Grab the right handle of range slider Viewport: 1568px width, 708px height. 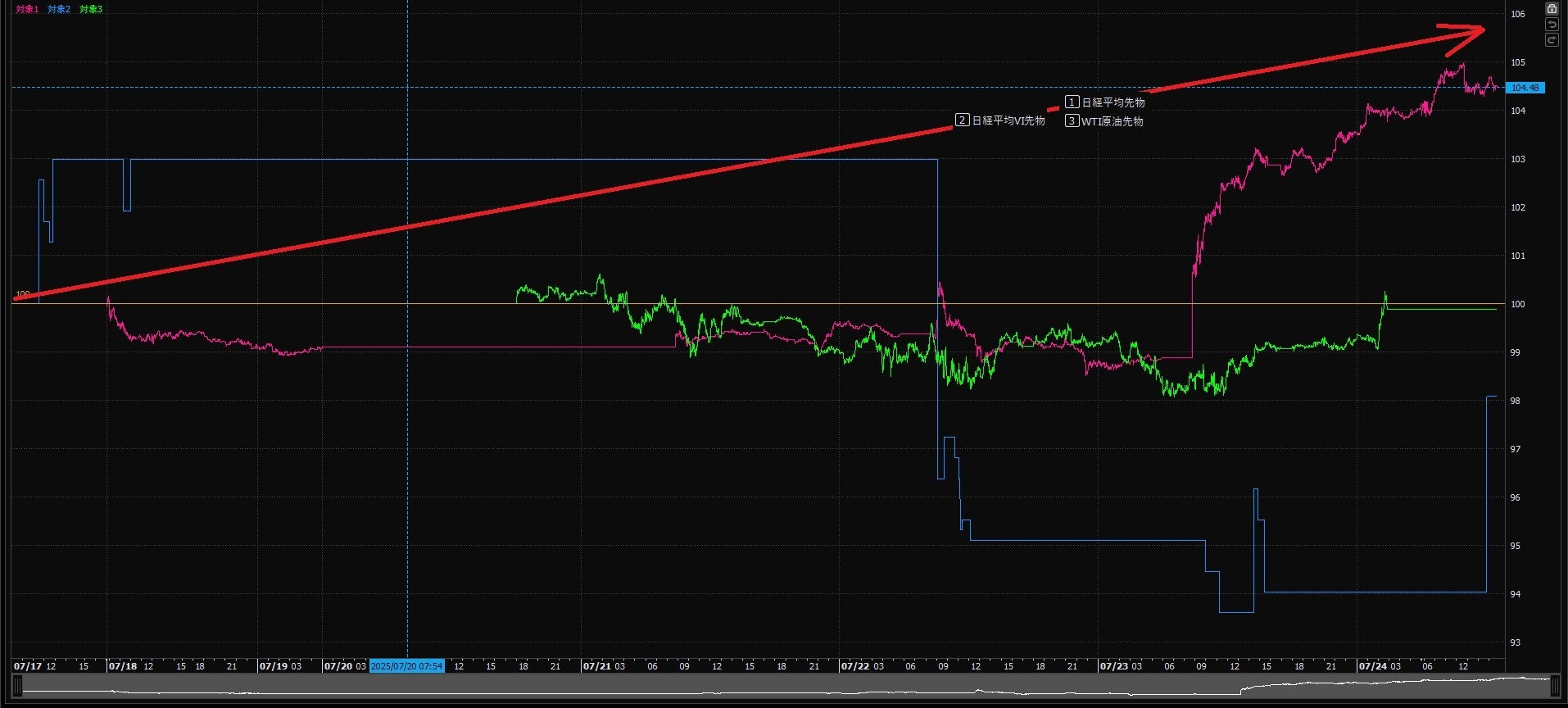point(1555,685)
